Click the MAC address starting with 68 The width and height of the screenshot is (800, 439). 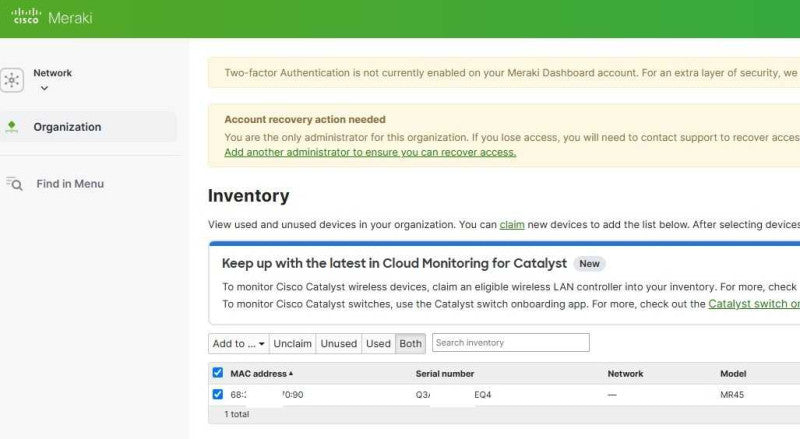click(266, 395)
